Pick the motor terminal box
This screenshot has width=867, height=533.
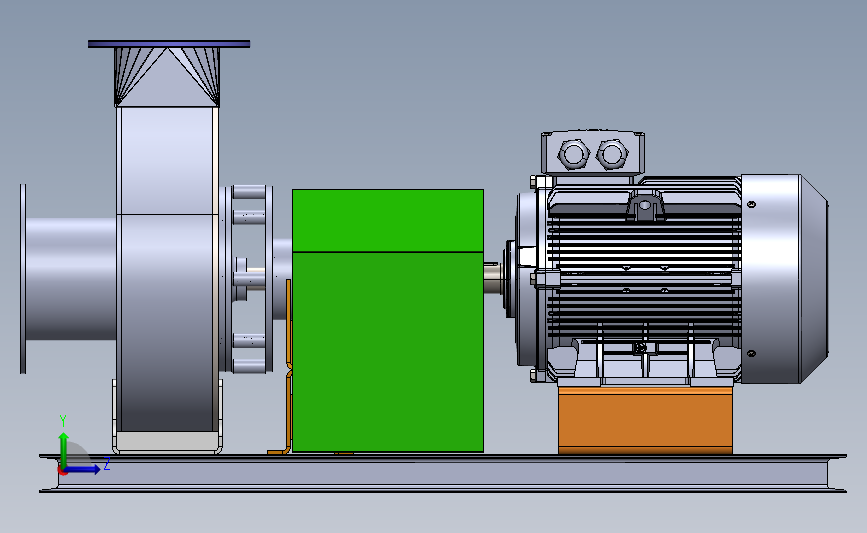coord(593,153)
